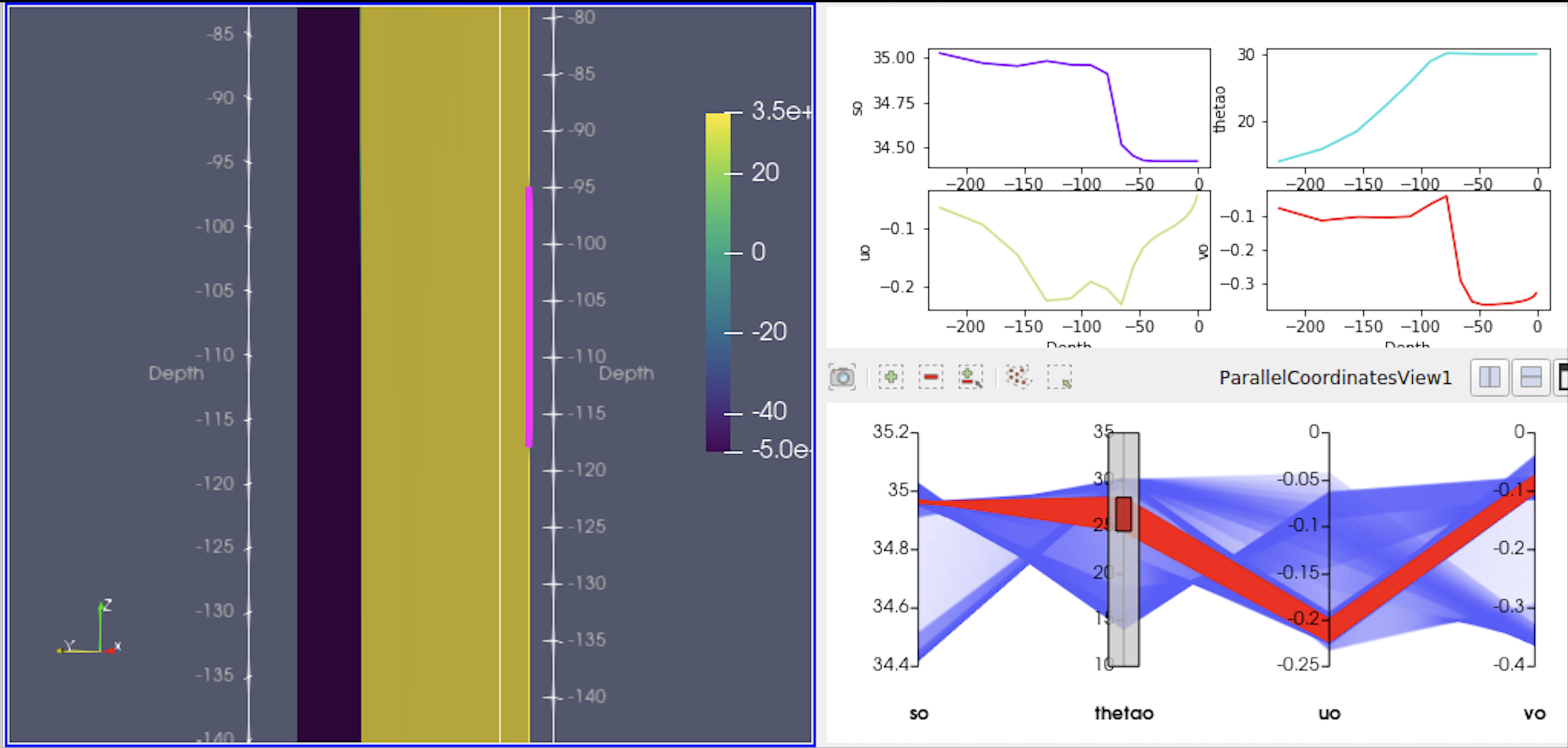Click the red selection box on thetao axis
Screen dimensions: 1568x748
pyautogui.click(x=1124, y=514)
